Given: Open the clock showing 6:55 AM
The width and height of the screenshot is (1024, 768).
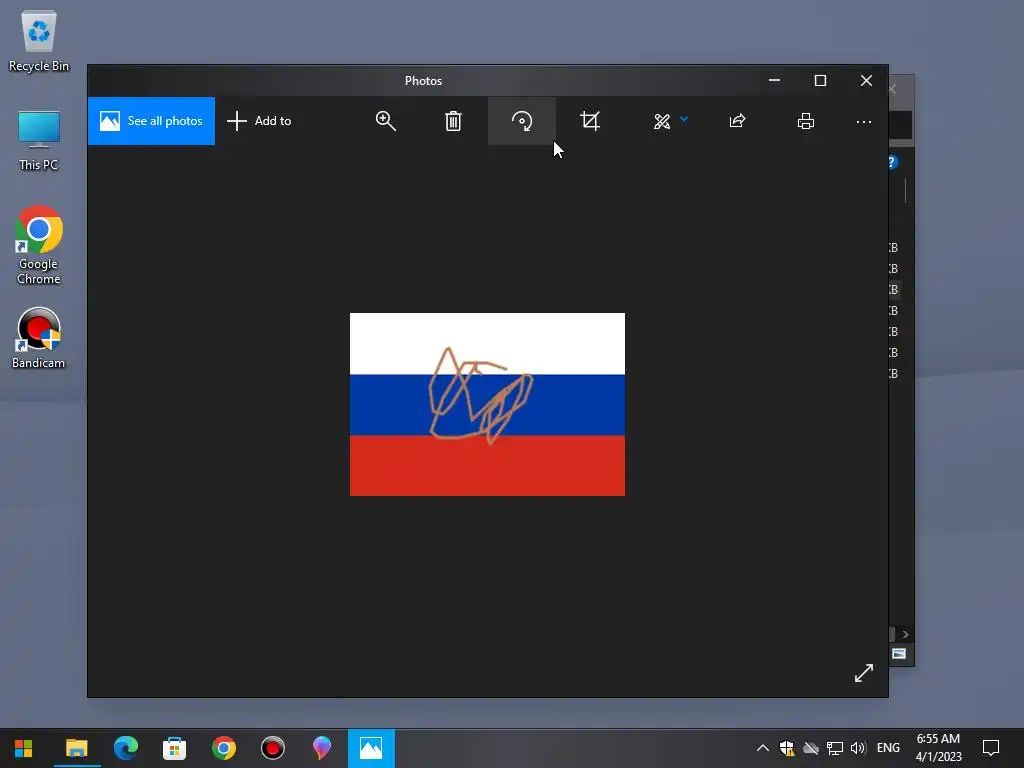Looking at the screenshot, I should pyautogui.click(x=938, y=748).
